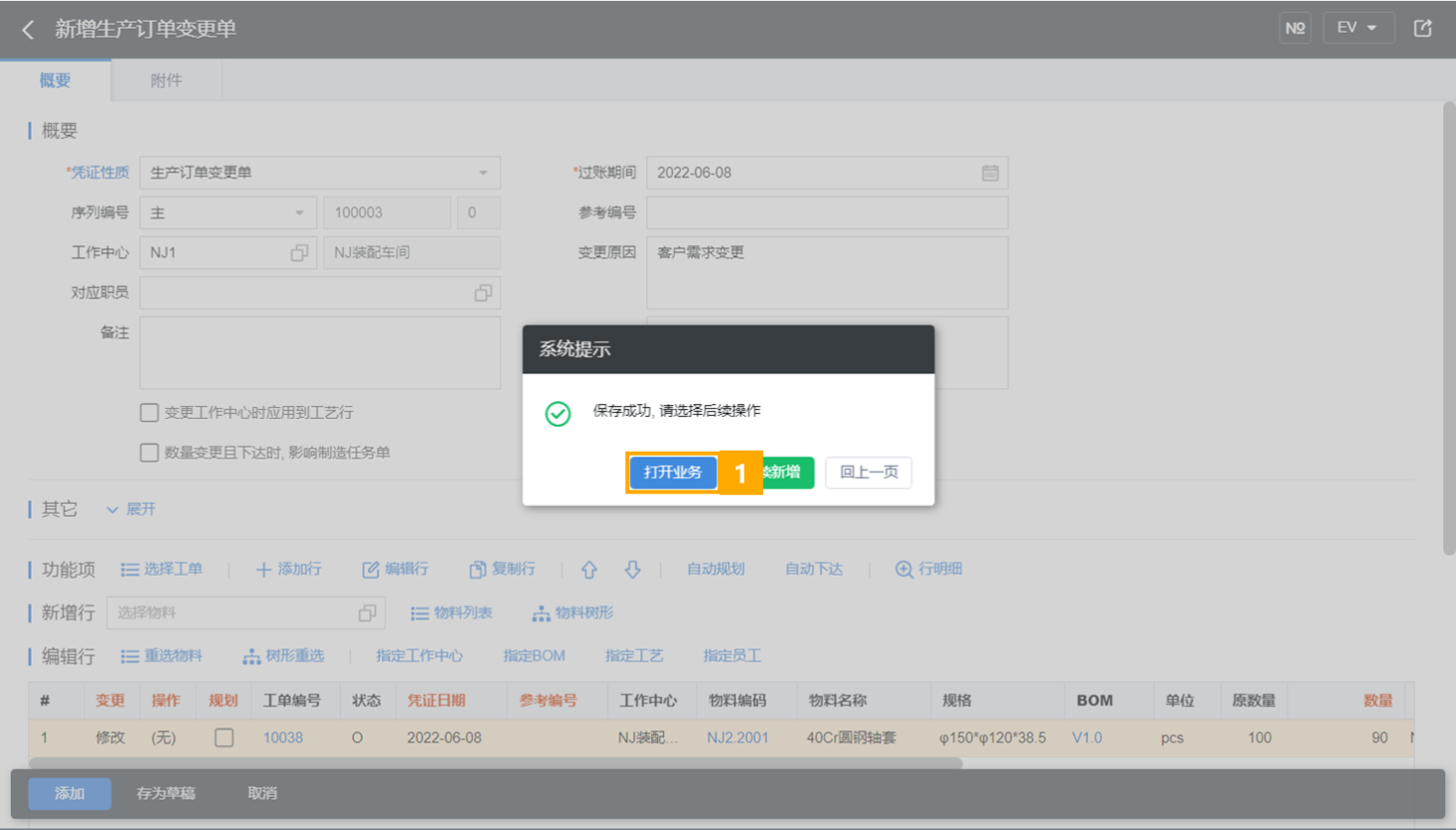Viewport: 1456px width, 830px height.
Task: Click the 重选物料 list icon
Action: pos(130,655)
